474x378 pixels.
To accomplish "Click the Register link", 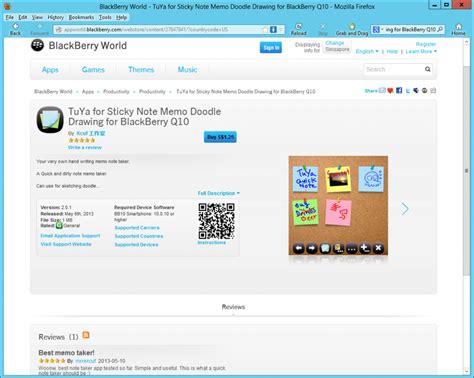I will coord(426,44).
